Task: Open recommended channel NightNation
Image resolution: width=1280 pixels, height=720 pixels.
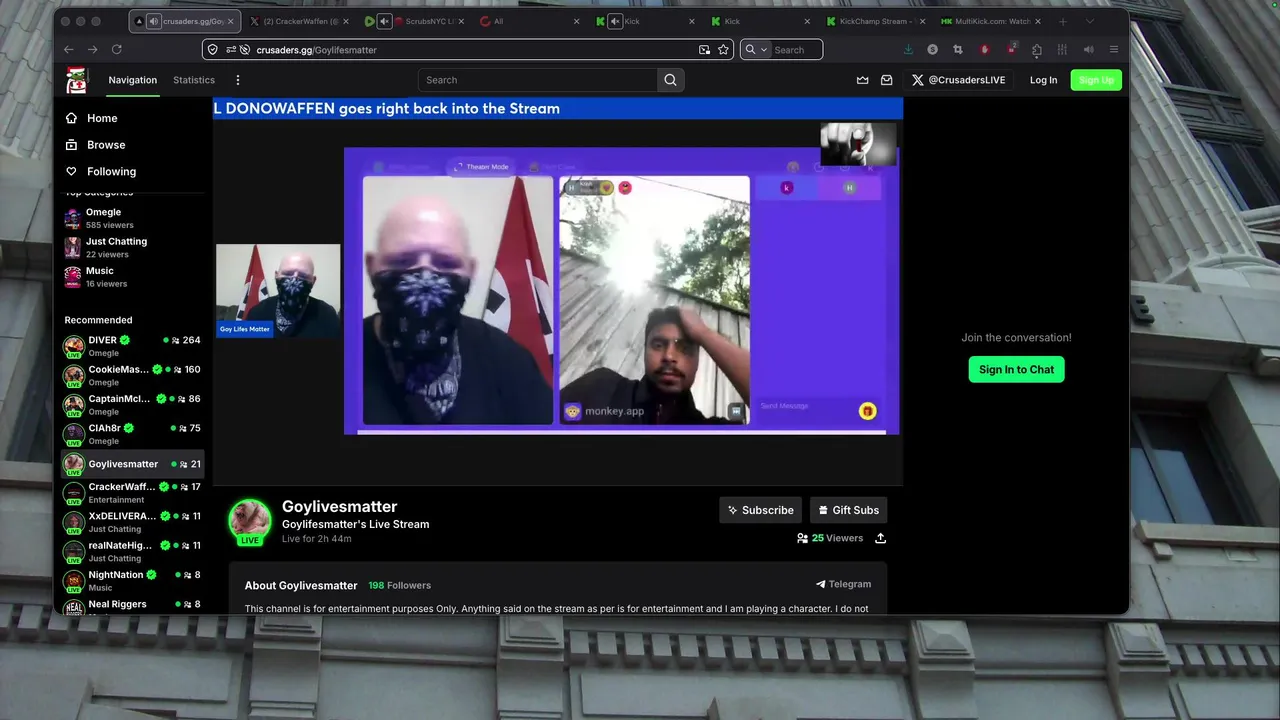Action: coord(134,581)
